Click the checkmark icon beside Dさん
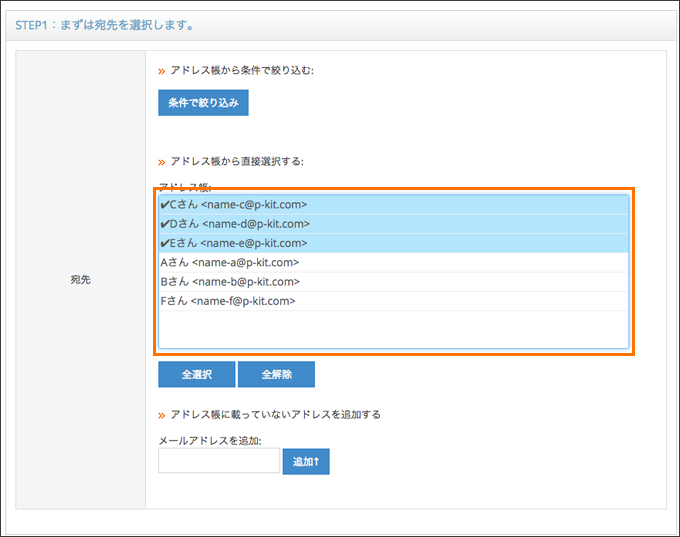680x537 pixels. (x=164, y=224)
